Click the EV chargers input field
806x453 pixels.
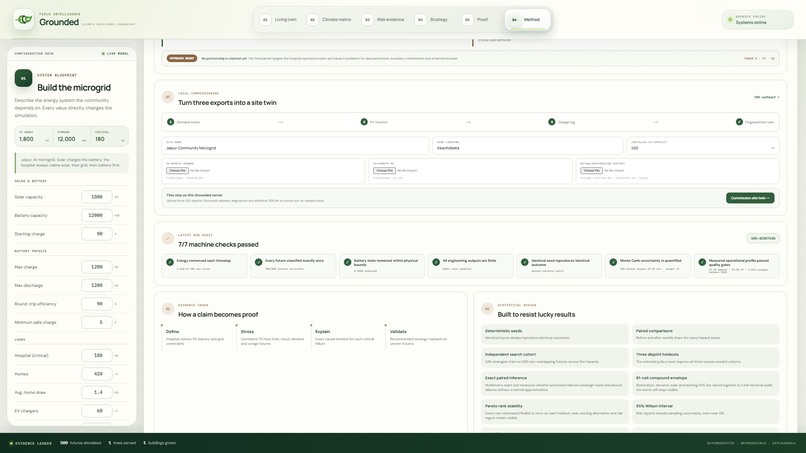(x=97, y=411)
